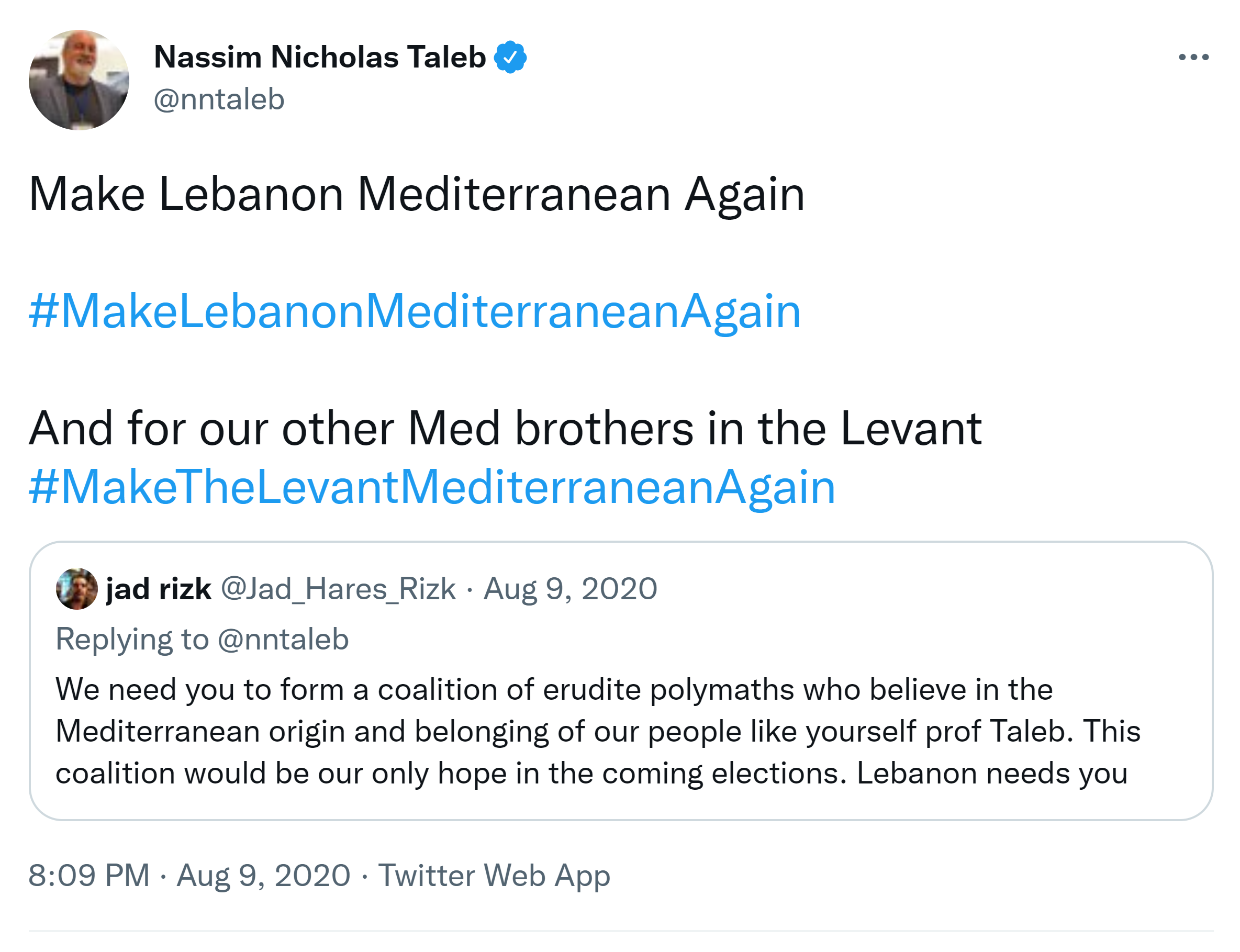Open hashtag #MakeTheLevantMediterraneanAgain
The height and width of the screenshot is (952, 1240).
point(432,487)
